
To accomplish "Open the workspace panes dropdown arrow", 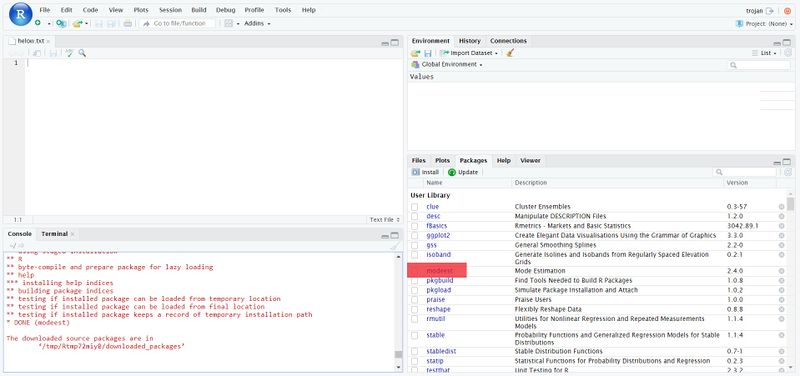I will (x=238, y=23).
